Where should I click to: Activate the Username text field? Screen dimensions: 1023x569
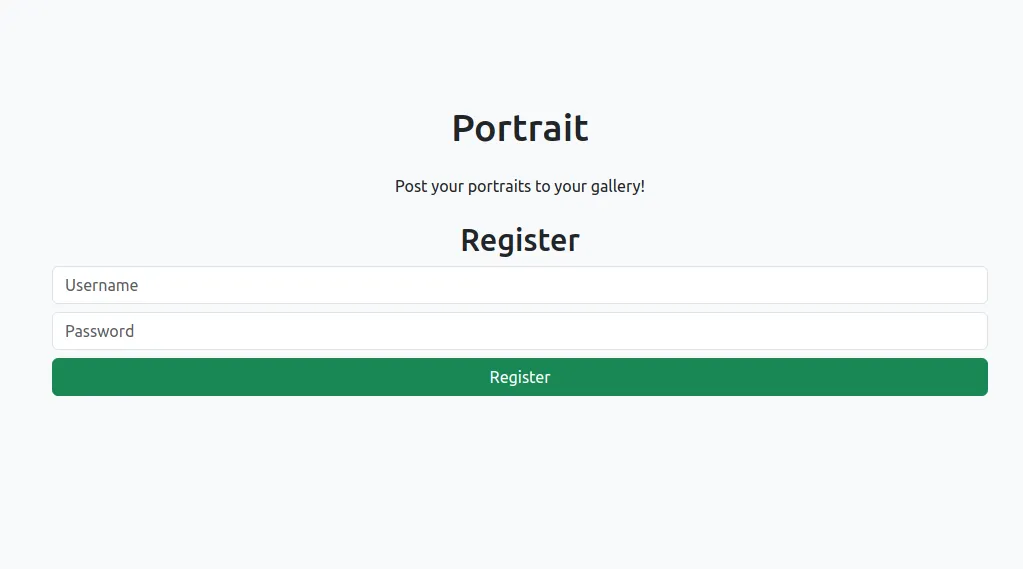pos(520,285)
